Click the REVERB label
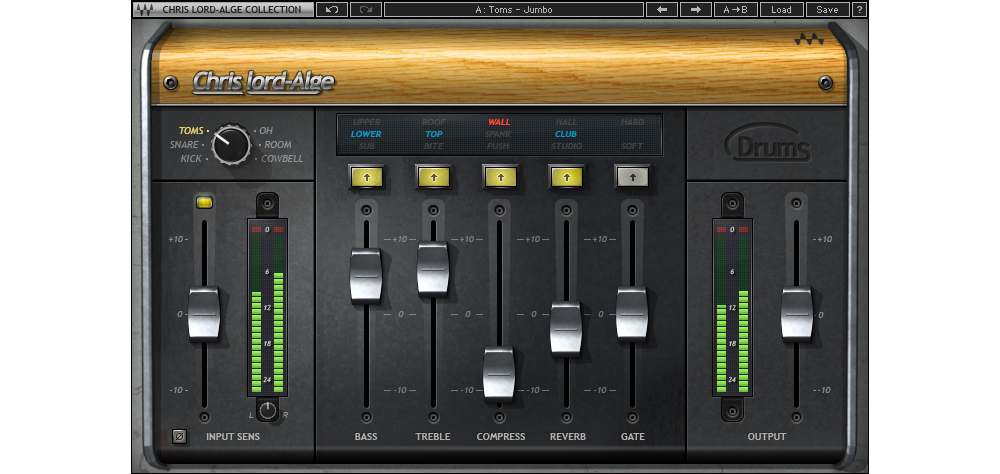1000x474 pixels. 568,437
